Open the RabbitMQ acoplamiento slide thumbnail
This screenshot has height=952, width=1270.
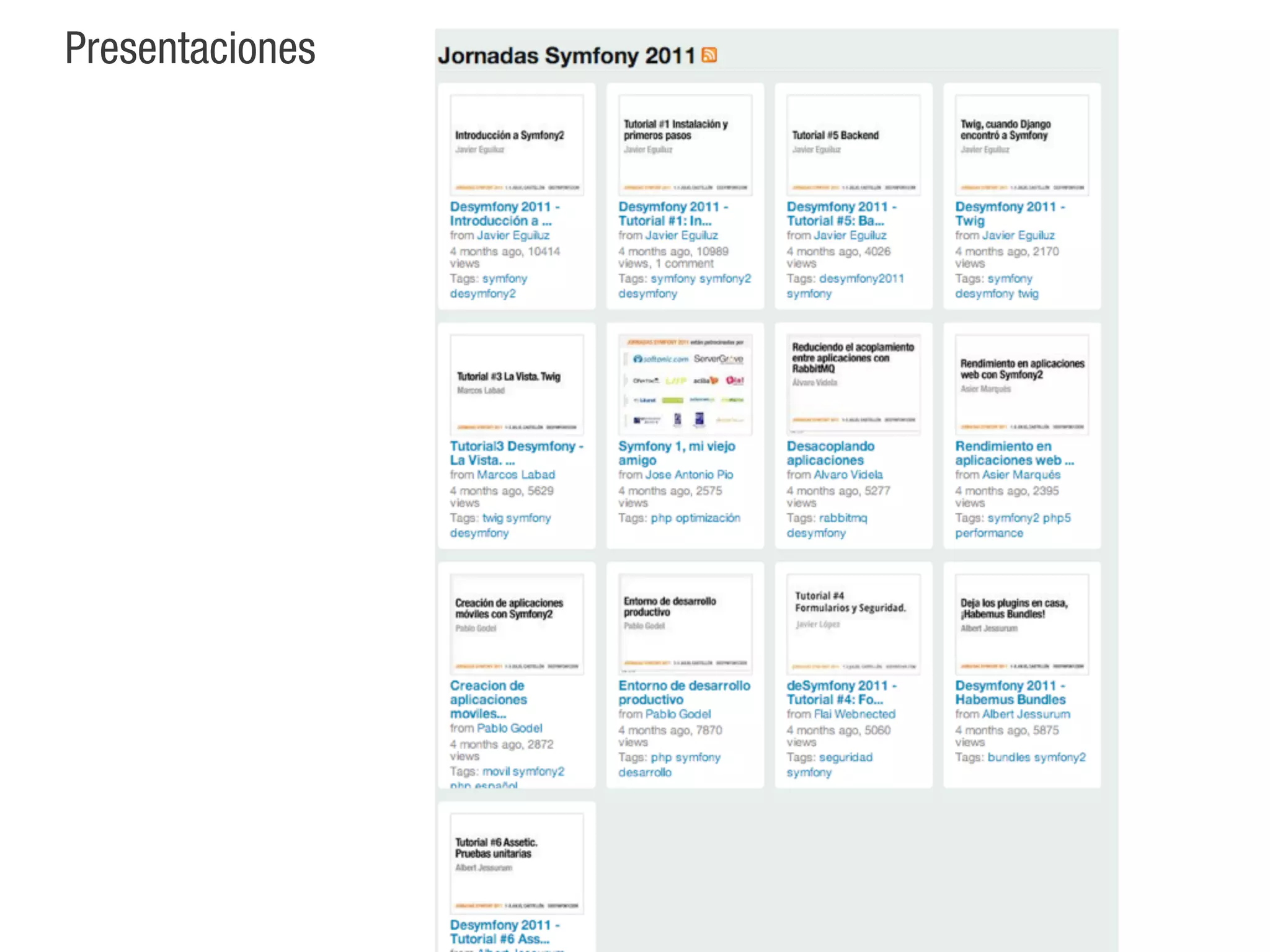coord(853,384)
